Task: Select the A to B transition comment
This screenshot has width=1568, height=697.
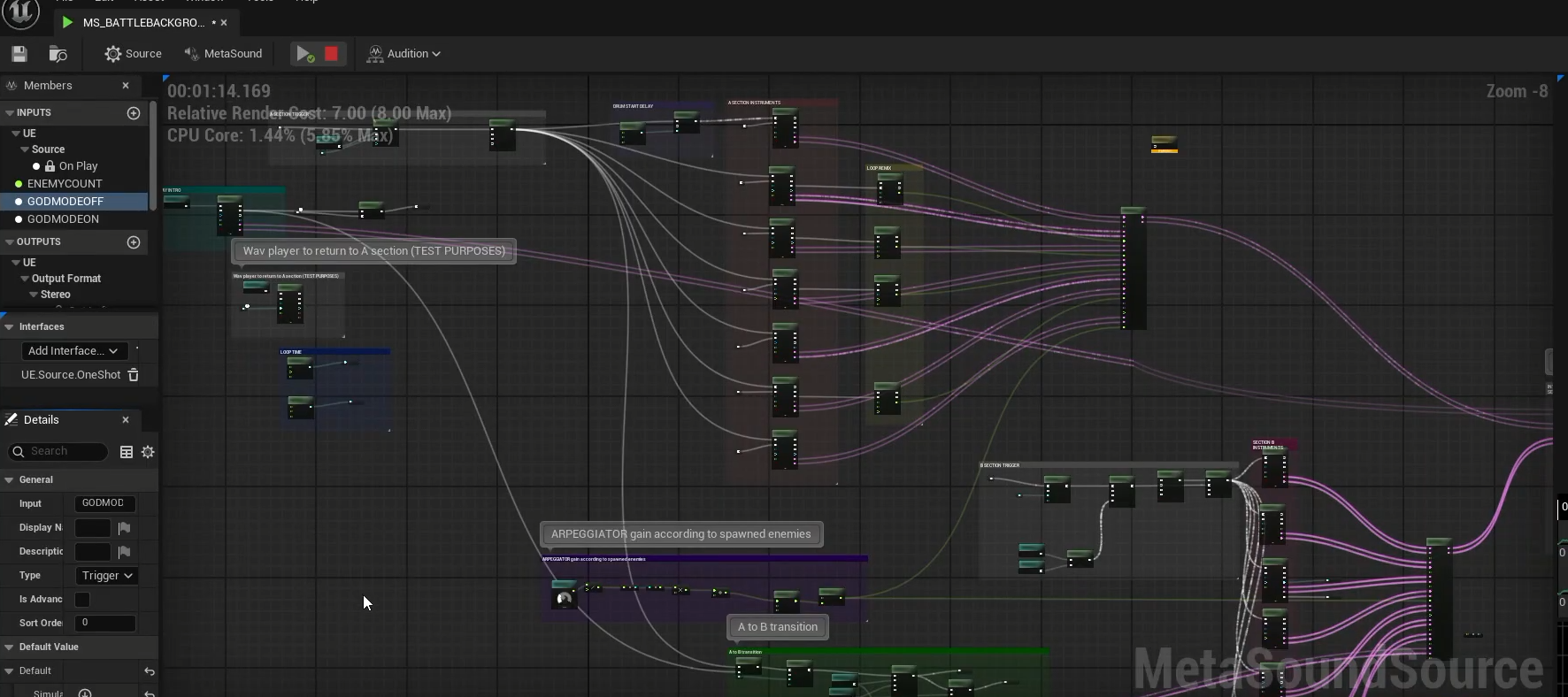Action: 778,627
